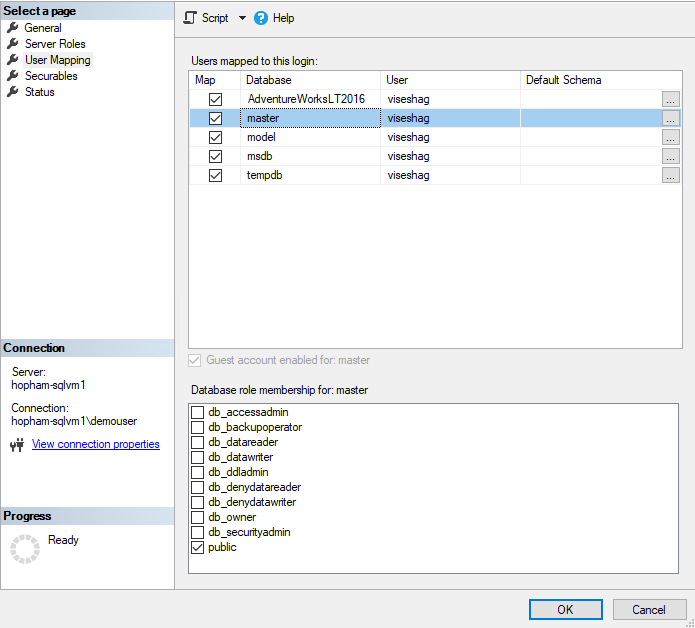Open the Script dropdown arrow
The height and width of the screenshot is (628, 695).
pyautogui.click(x=242, y=18)
